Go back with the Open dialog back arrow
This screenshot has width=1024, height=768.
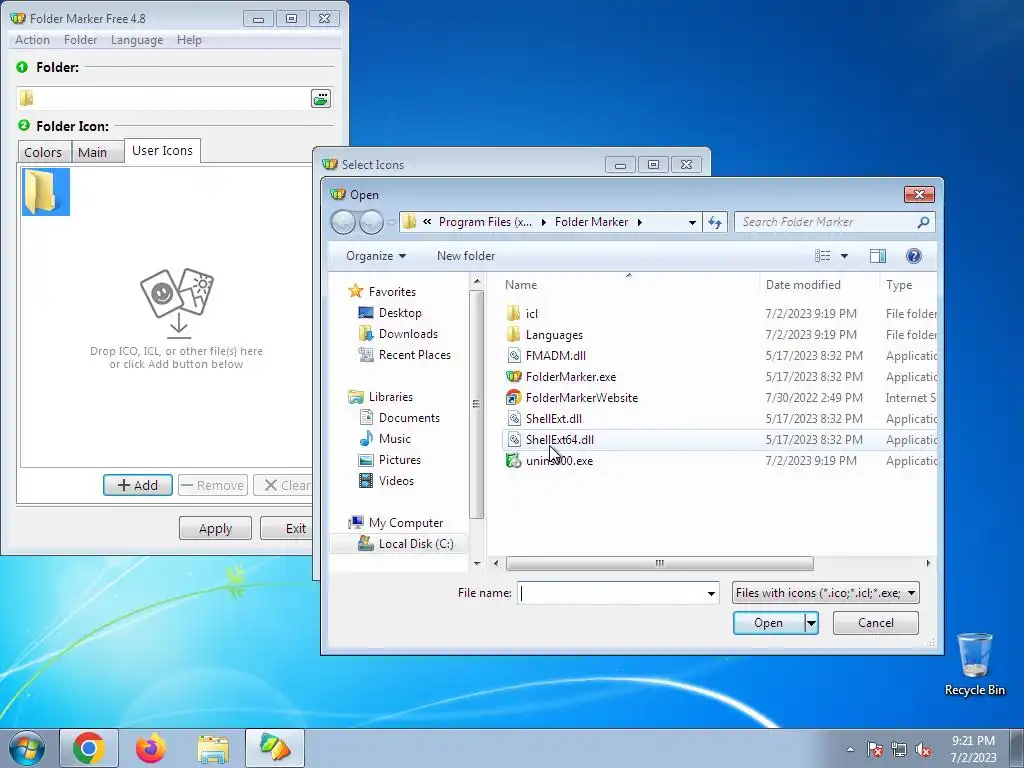(x=343, y=223)
